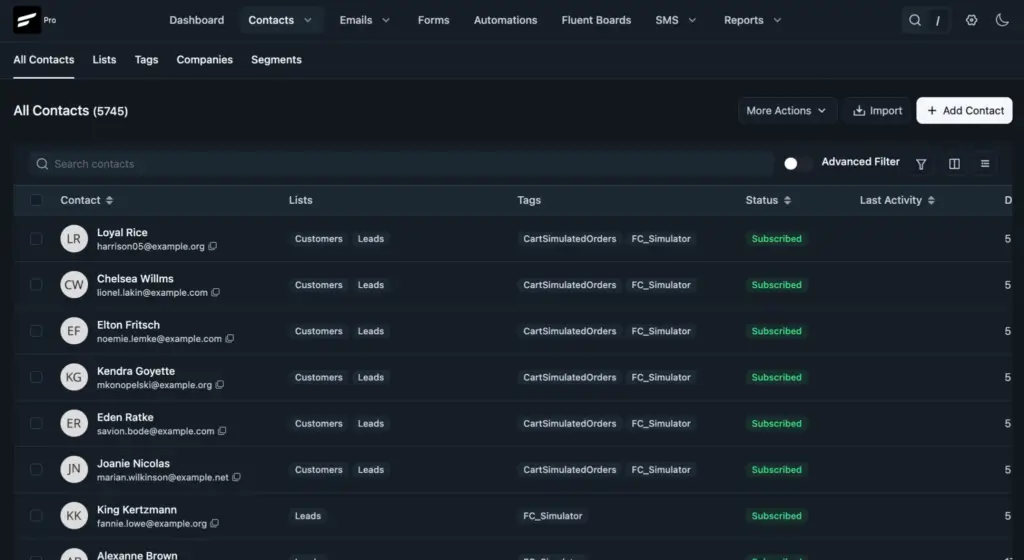Open Loyal Rice contact name link
This screenshot has width=1024, height=560.
(x=122, y=232)
